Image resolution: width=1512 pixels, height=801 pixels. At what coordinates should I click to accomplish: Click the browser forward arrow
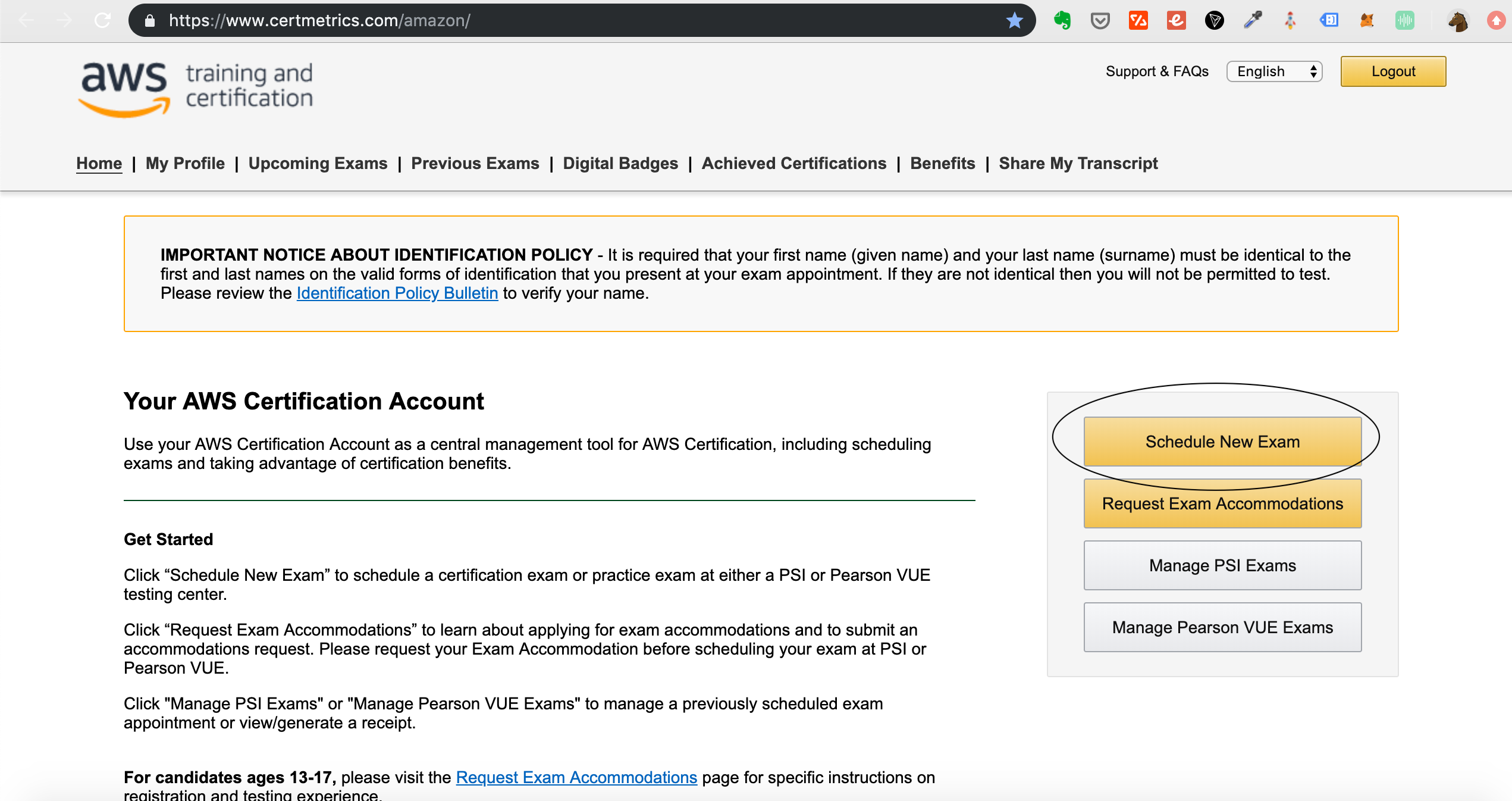64,20
